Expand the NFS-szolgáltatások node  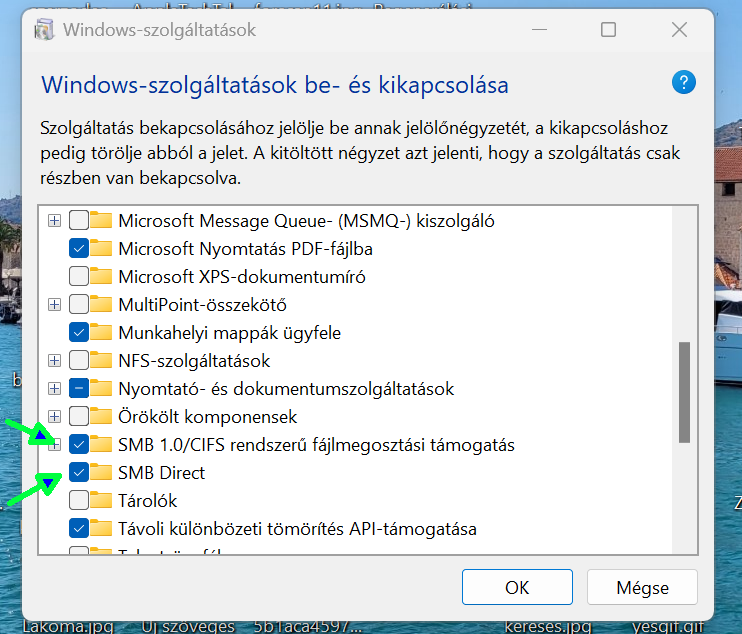[x=54, y=361]
